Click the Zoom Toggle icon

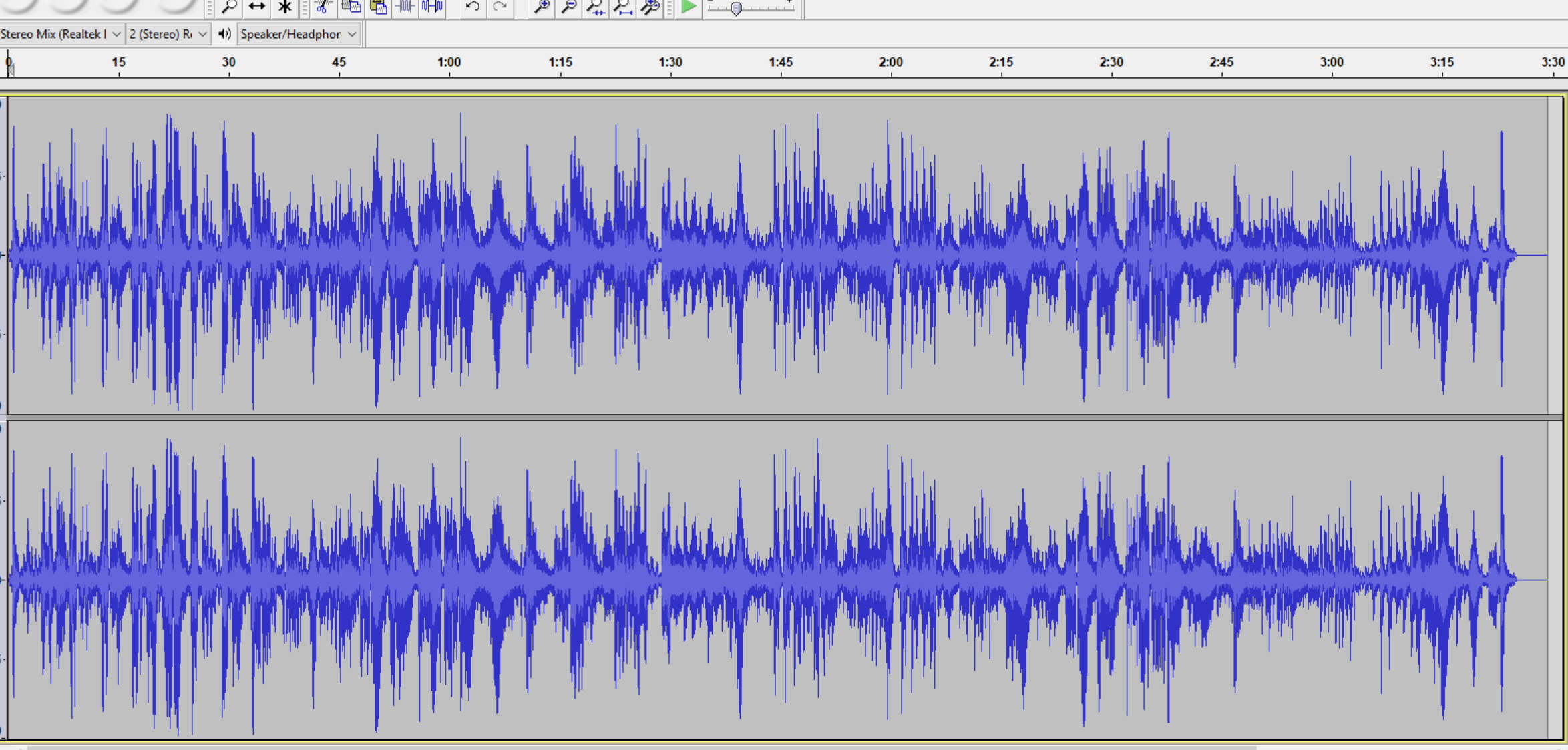tap(650, 7)
